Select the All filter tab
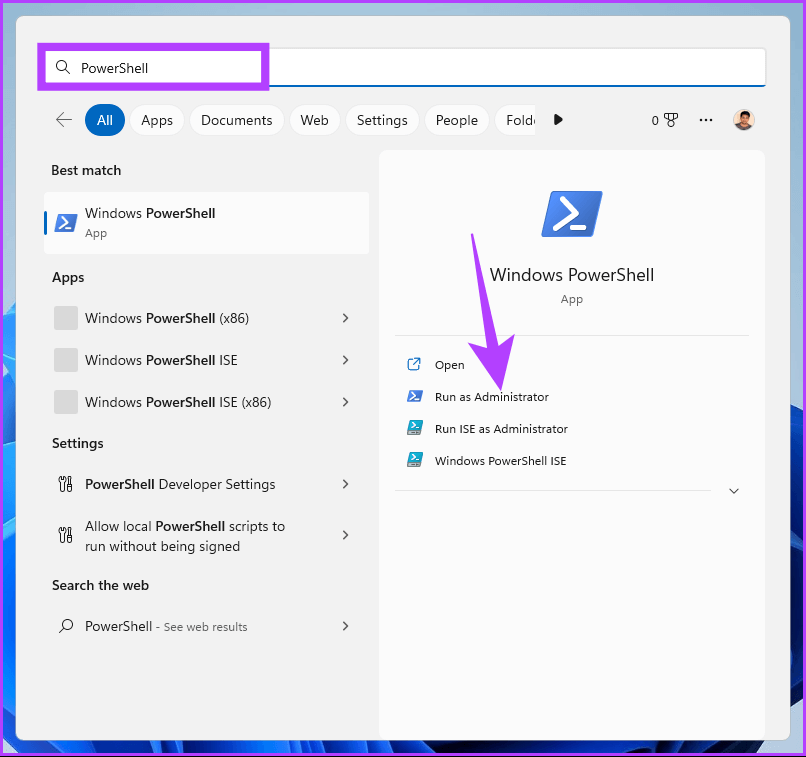The height and width of the screenshot is (757, 806). (105, 120)
